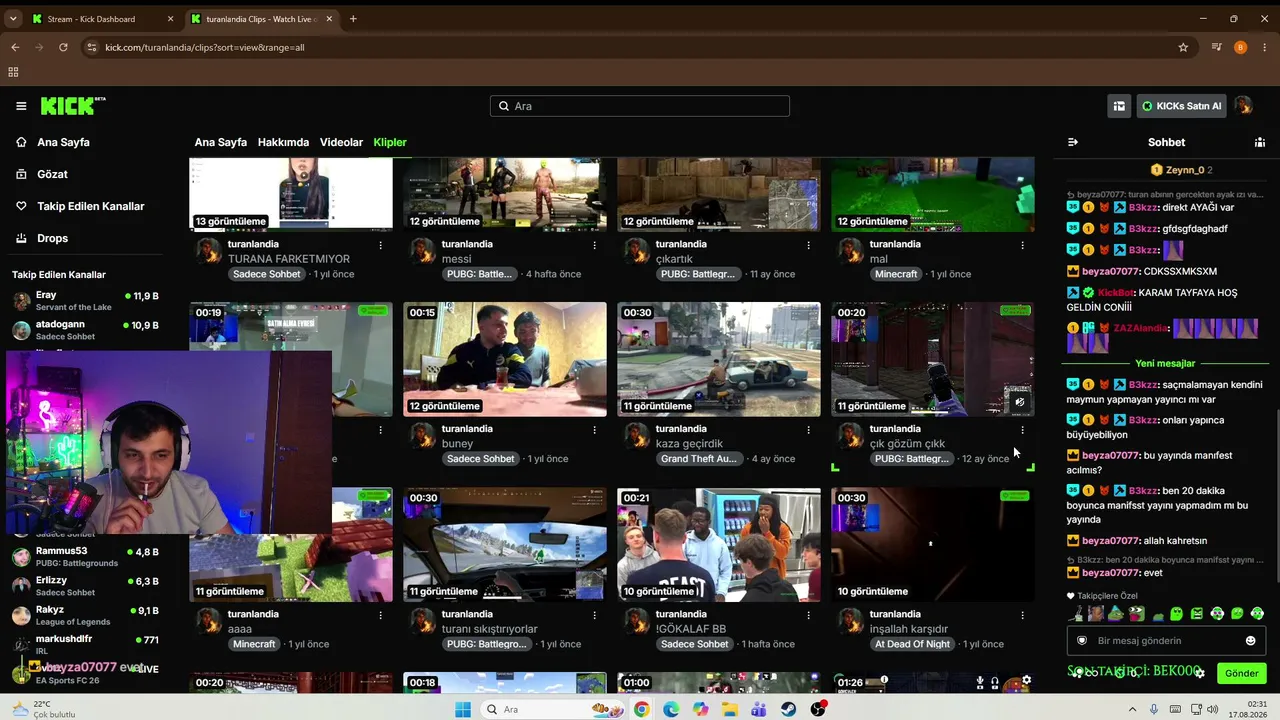The image size is (1280, 720).
Task: Open Grand Theft Auto category tag
Action: click(x=698, y=459)
